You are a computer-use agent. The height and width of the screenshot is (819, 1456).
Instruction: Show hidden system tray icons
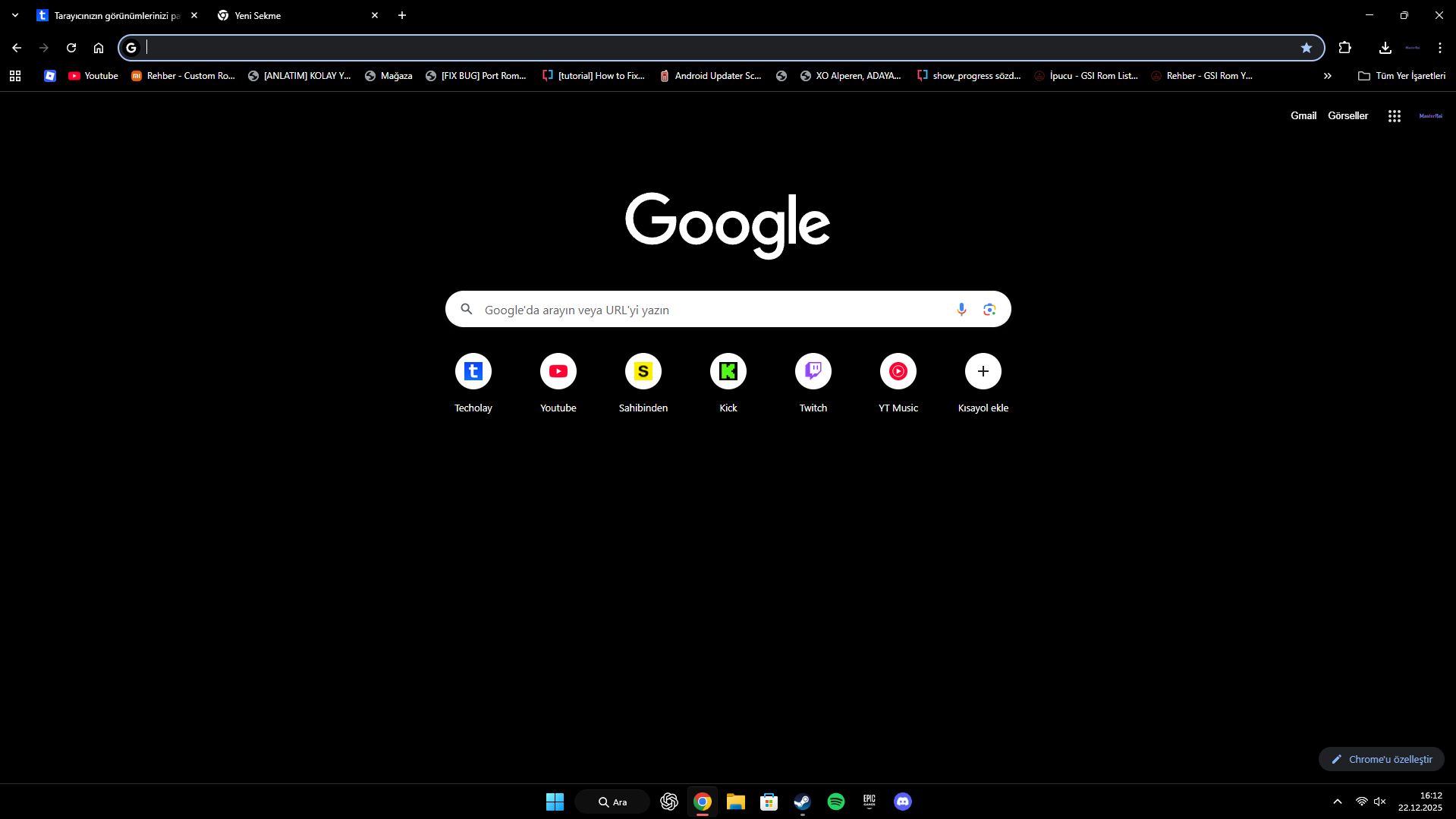(1338, 802)
